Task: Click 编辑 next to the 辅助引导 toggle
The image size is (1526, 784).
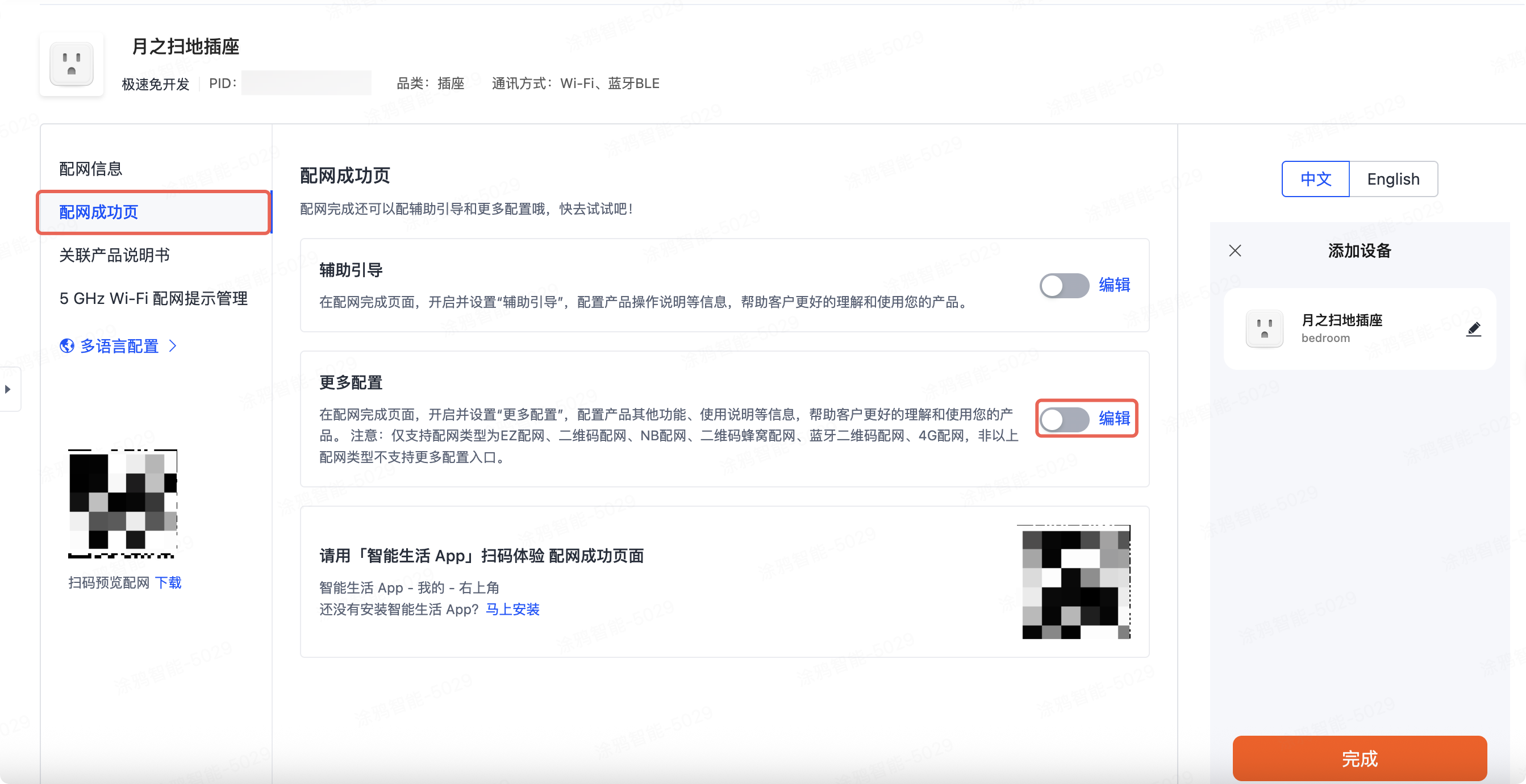Action: [x=1116, y=286]
